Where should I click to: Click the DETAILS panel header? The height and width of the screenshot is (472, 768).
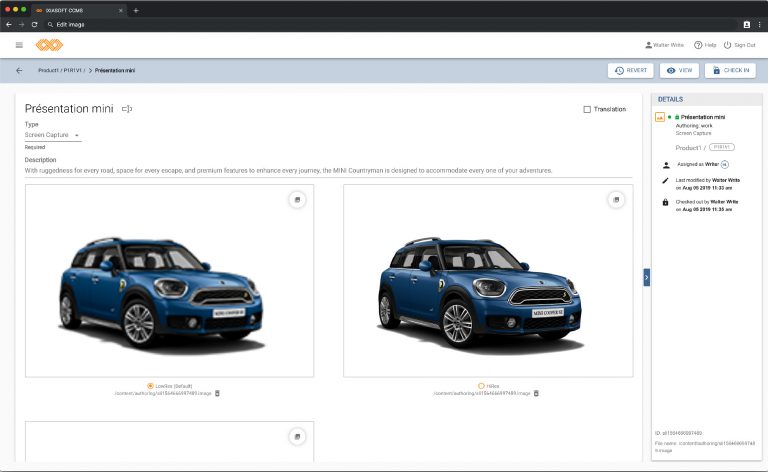[707, 99]
